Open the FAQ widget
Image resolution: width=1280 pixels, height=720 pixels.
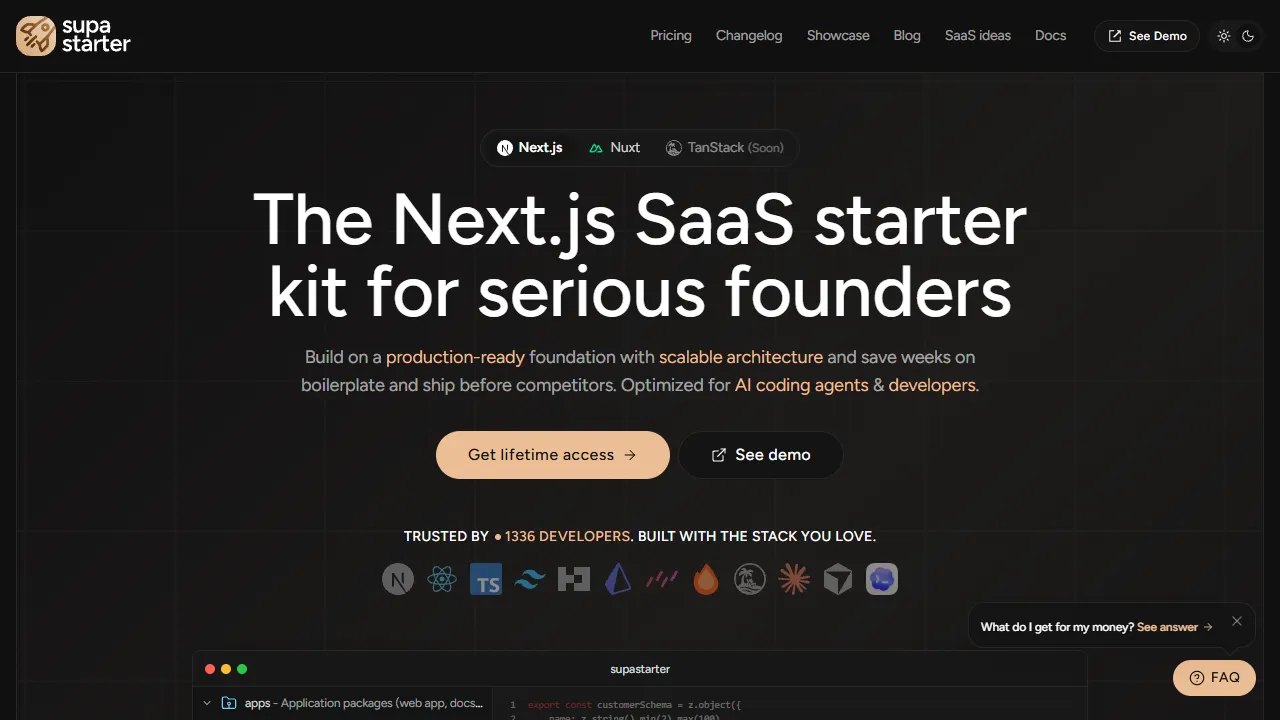click(1214, 677)
